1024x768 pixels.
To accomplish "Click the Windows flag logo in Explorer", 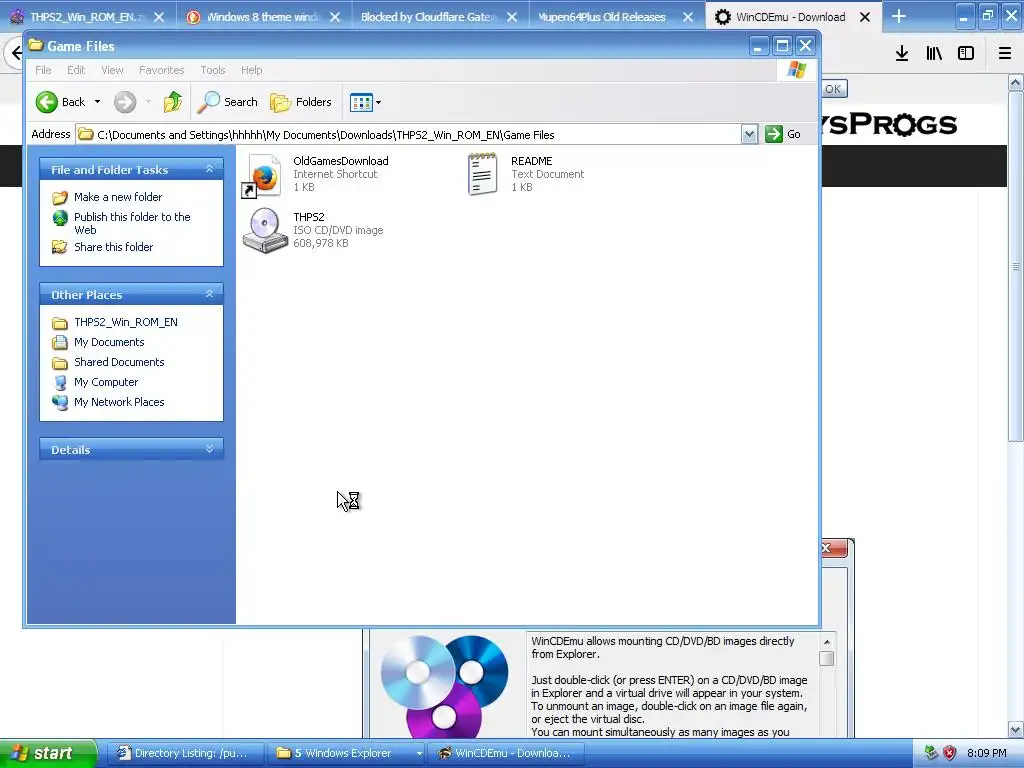I will 796,70.
